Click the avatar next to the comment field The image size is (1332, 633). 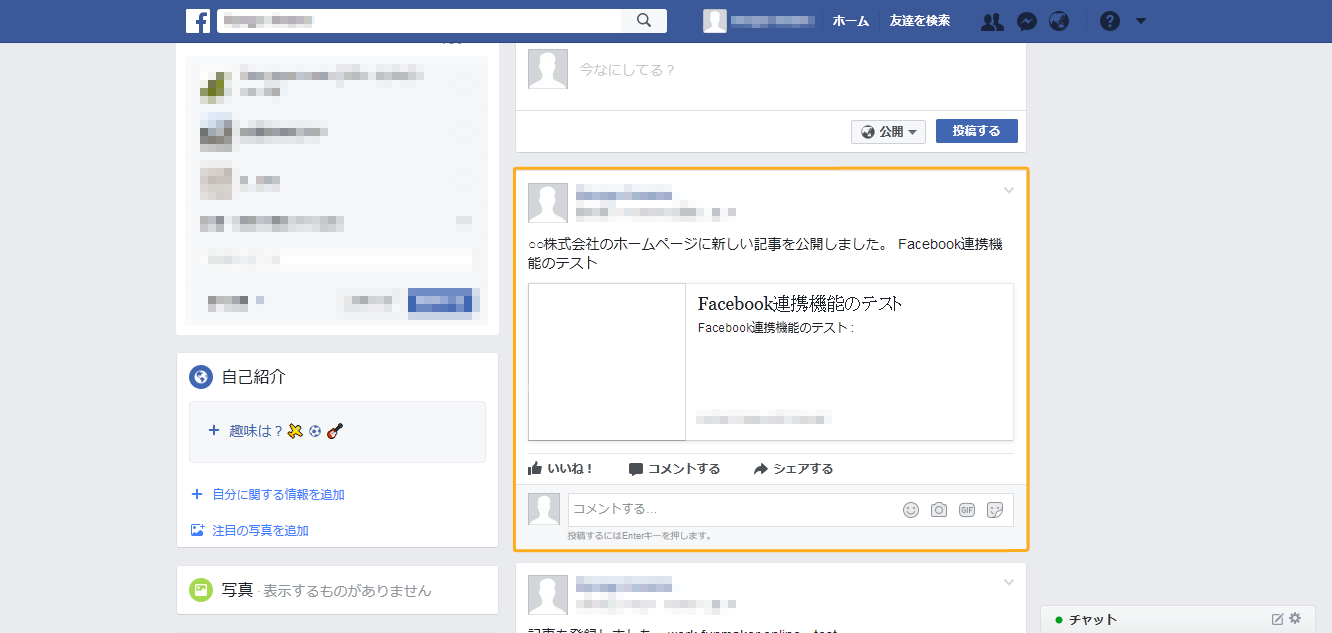(544, 509)
